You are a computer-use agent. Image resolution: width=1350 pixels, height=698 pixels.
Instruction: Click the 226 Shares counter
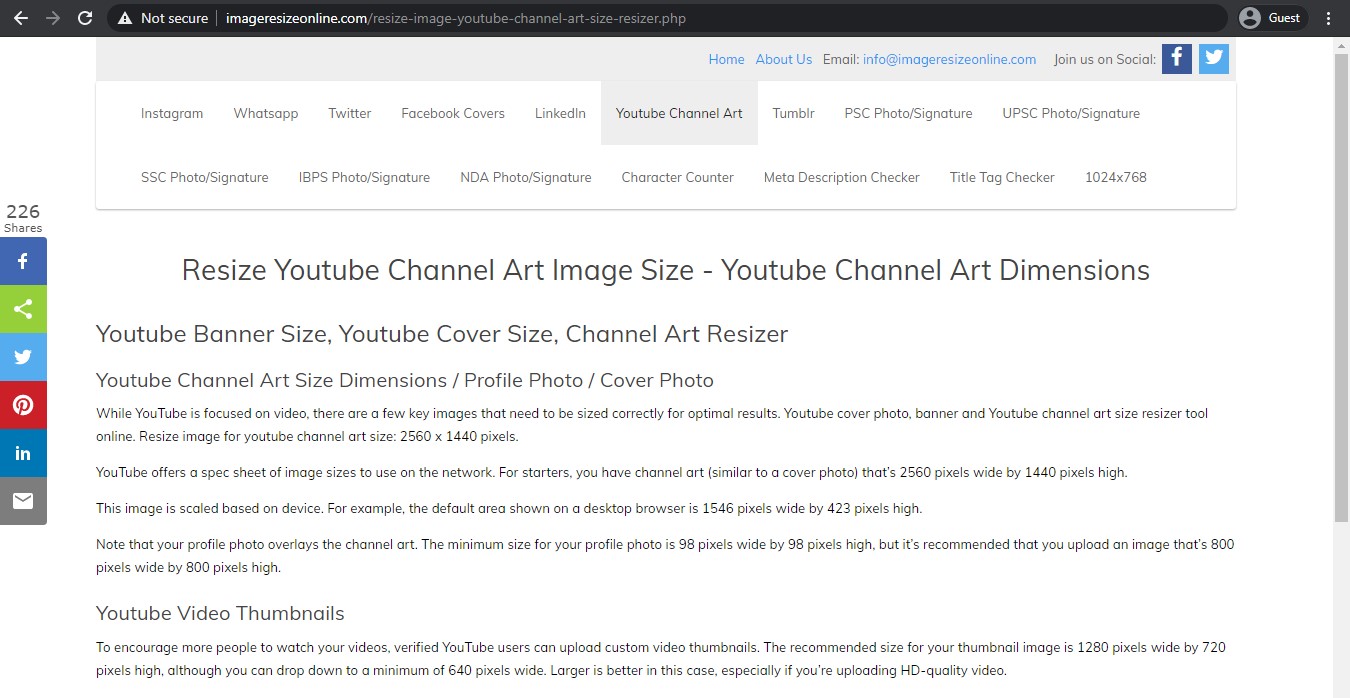[x=23, y=217]
